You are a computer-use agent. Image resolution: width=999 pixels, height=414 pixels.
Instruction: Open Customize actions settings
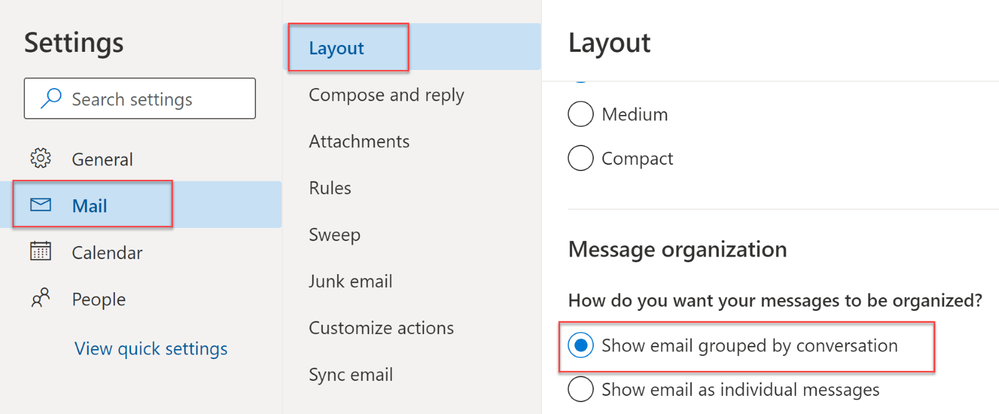381,328
